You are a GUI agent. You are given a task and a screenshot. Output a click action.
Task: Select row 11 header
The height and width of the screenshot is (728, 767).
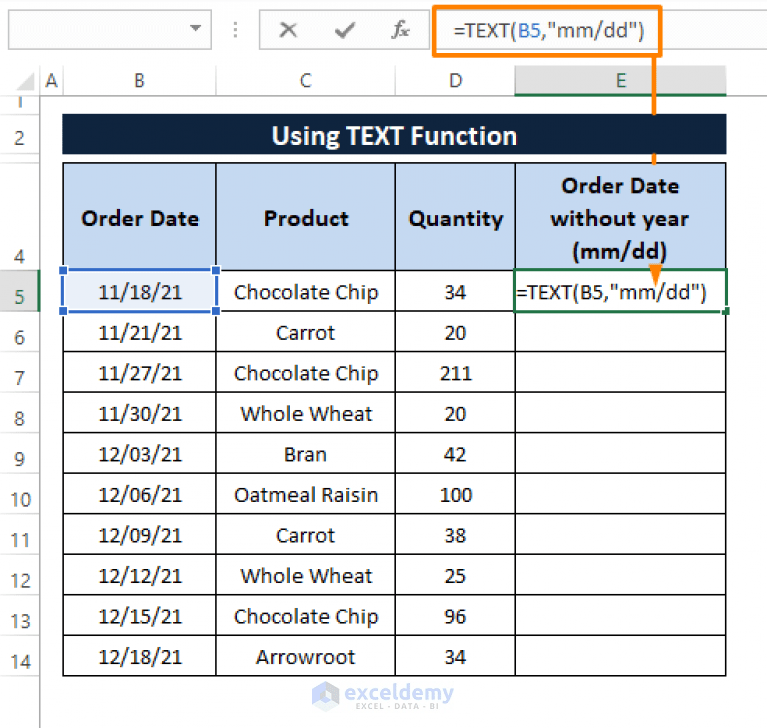(x=20, y=534)
